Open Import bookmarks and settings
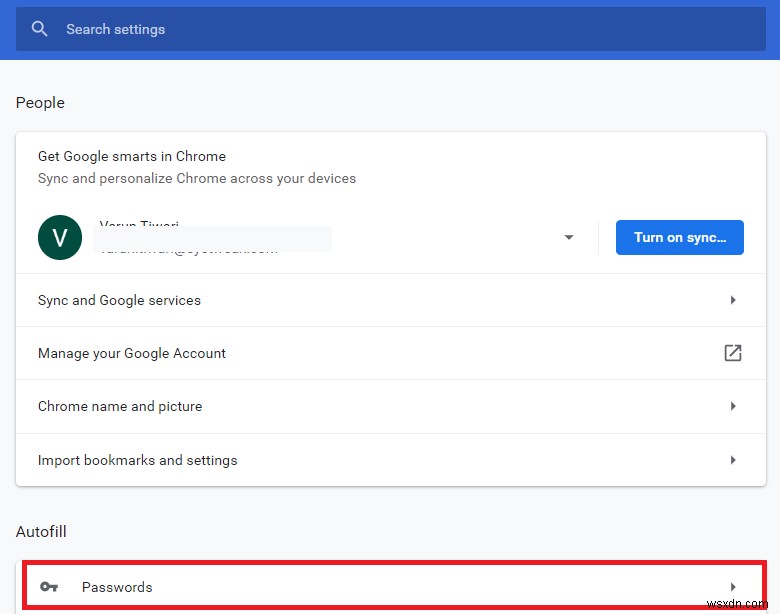 390,460
